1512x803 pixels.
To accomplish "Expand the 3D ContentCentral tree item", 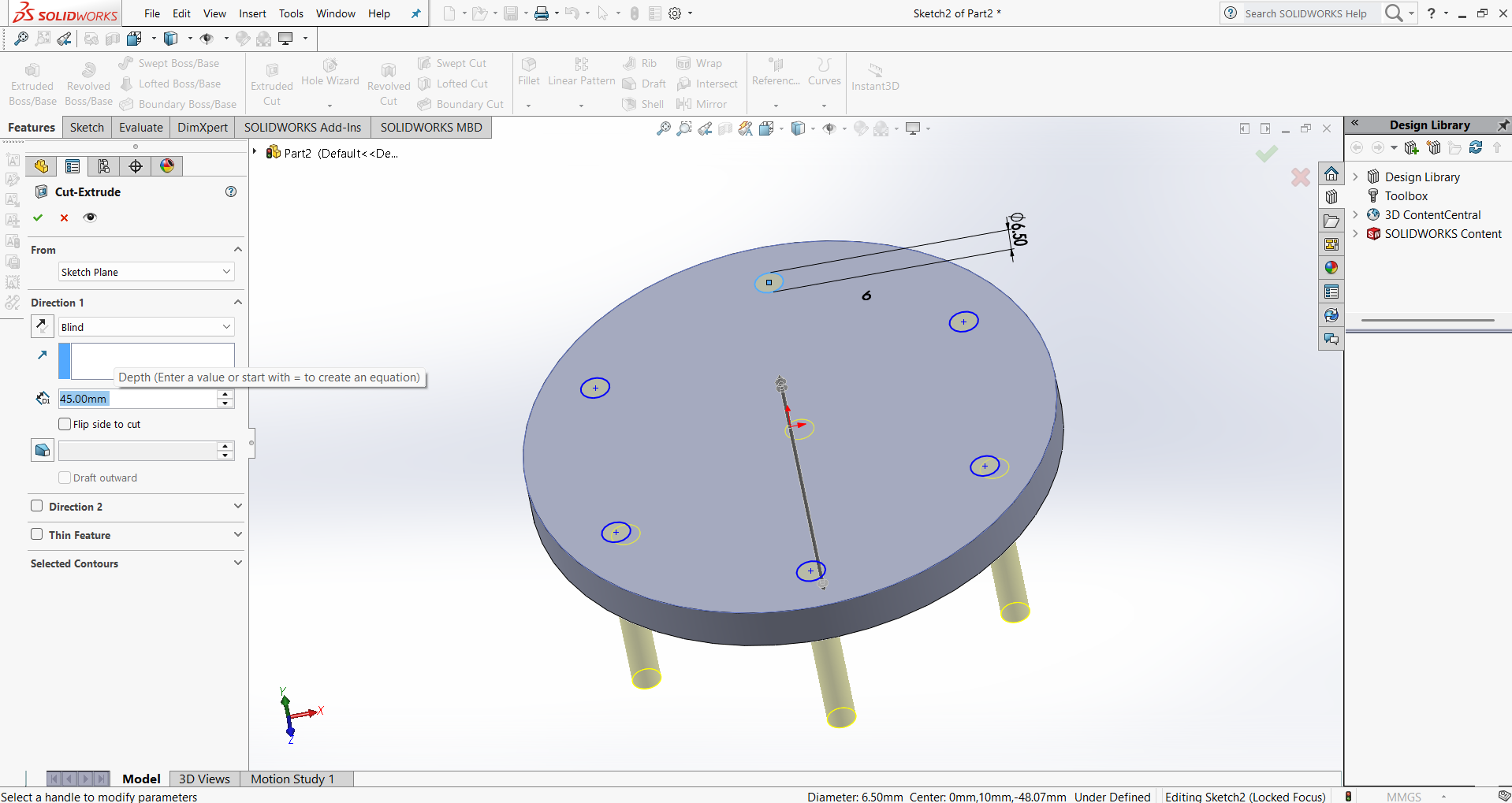I will tap(1356, 214).
